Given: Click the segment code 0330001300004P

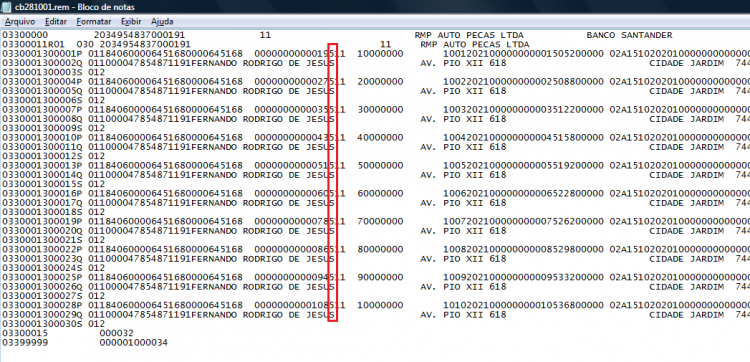Looking at the screenshot, I should click(x=43, y=82).
